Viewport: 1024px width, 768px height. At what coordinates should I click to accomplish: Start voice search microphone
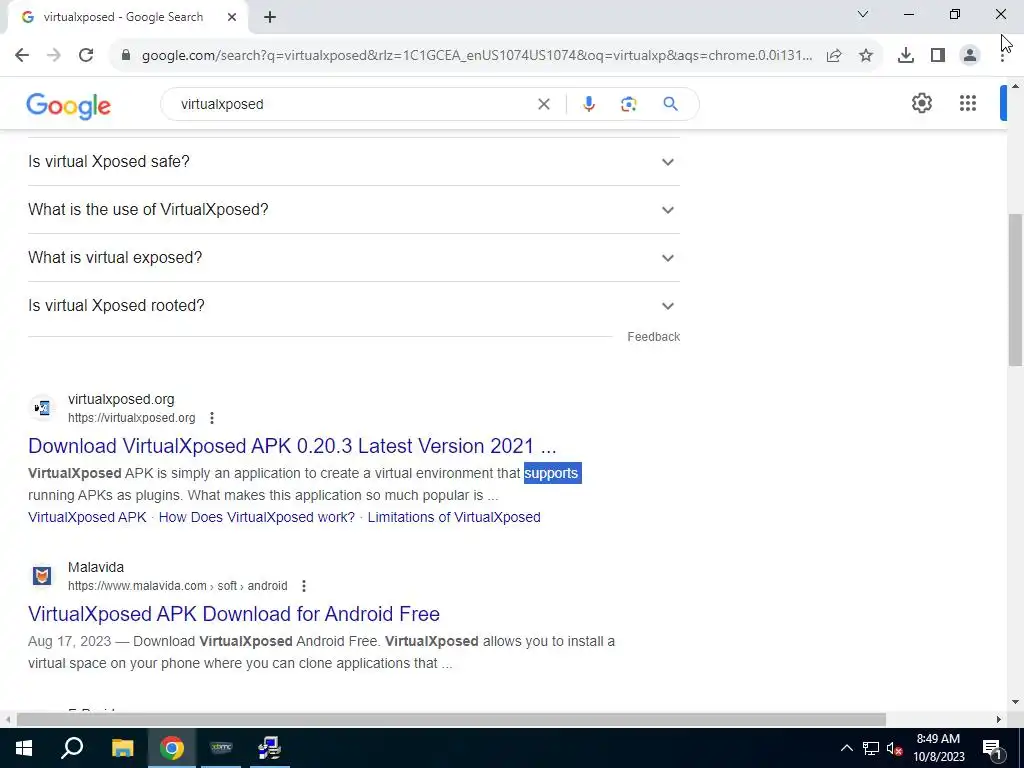point(588,104)
